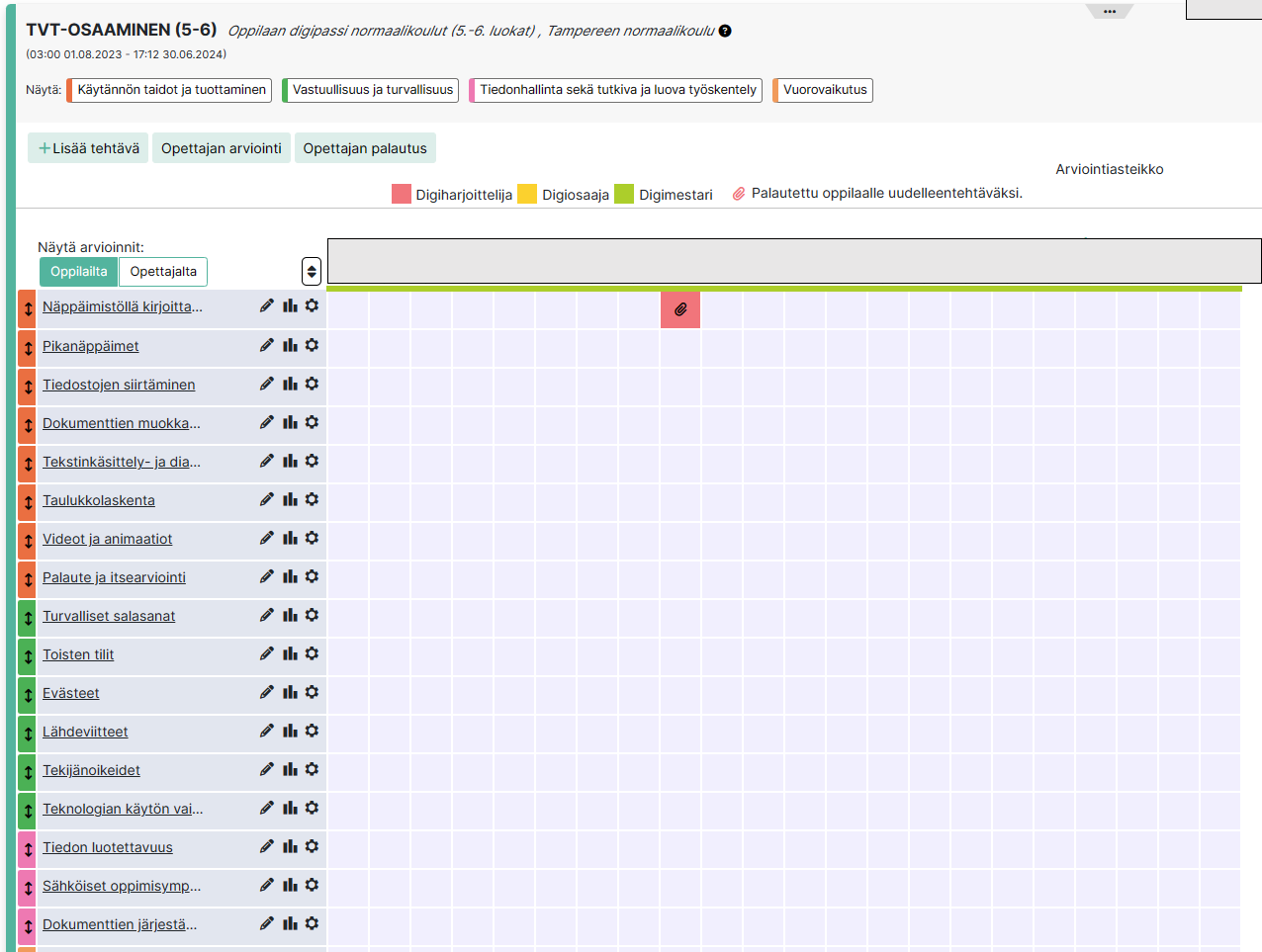This screenshot has width=1262, height=952.
Task: Open gear settings for Videot ja animaatiot
Action: [312, 538]
